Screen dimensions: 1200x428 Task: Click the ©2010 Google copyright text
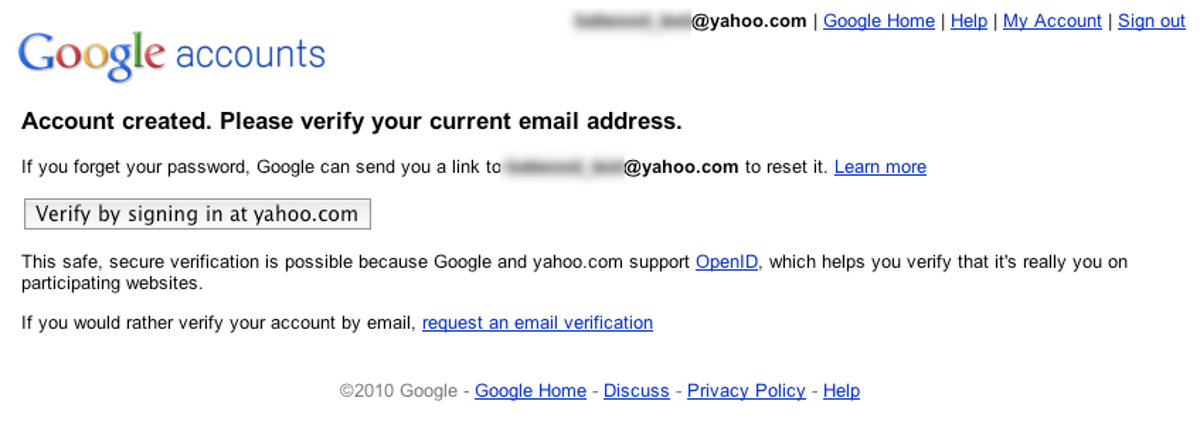(x=399, y=391)
